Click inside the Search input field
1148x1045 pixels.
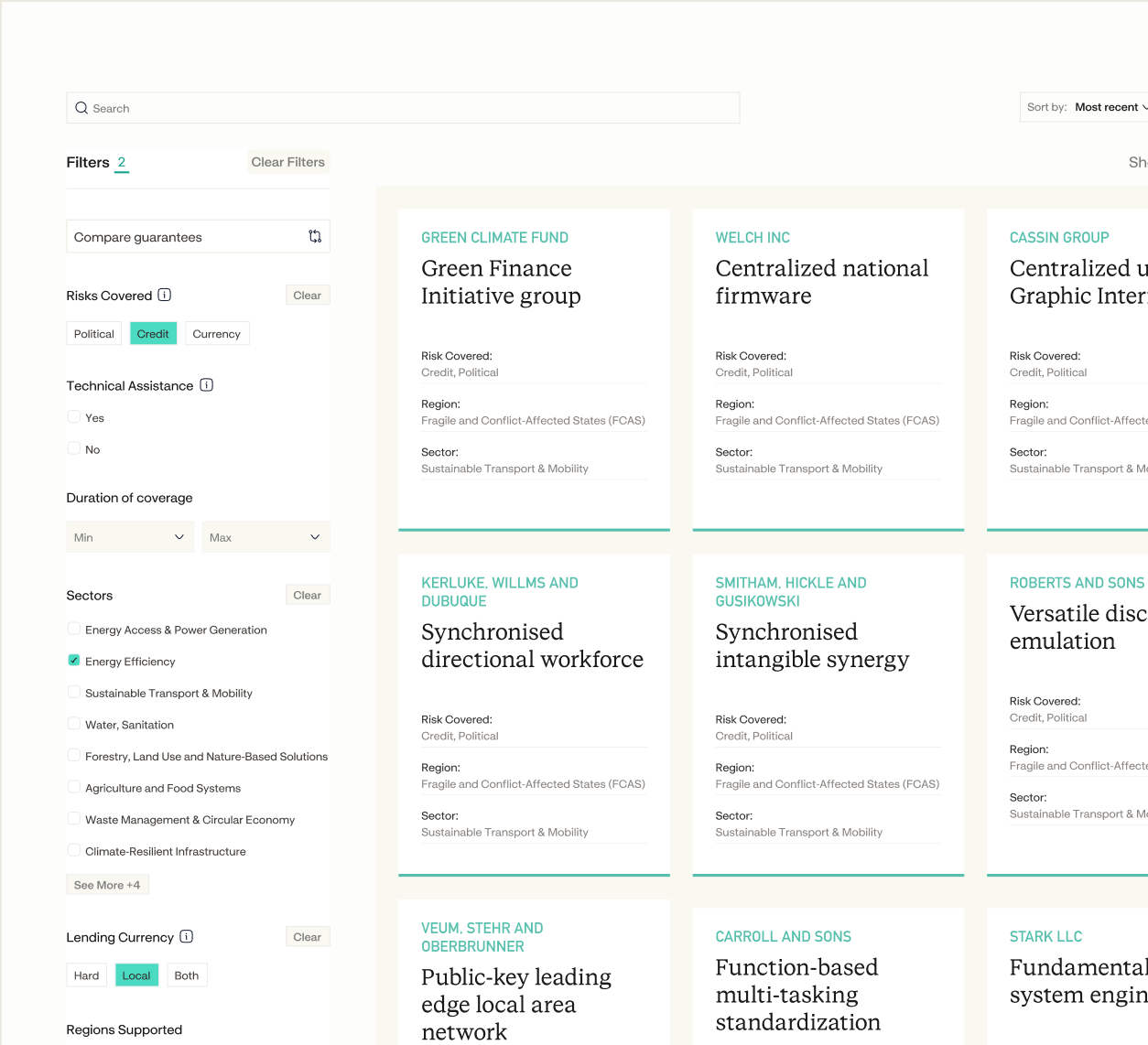pyautogui.click(x=403, y=107)
